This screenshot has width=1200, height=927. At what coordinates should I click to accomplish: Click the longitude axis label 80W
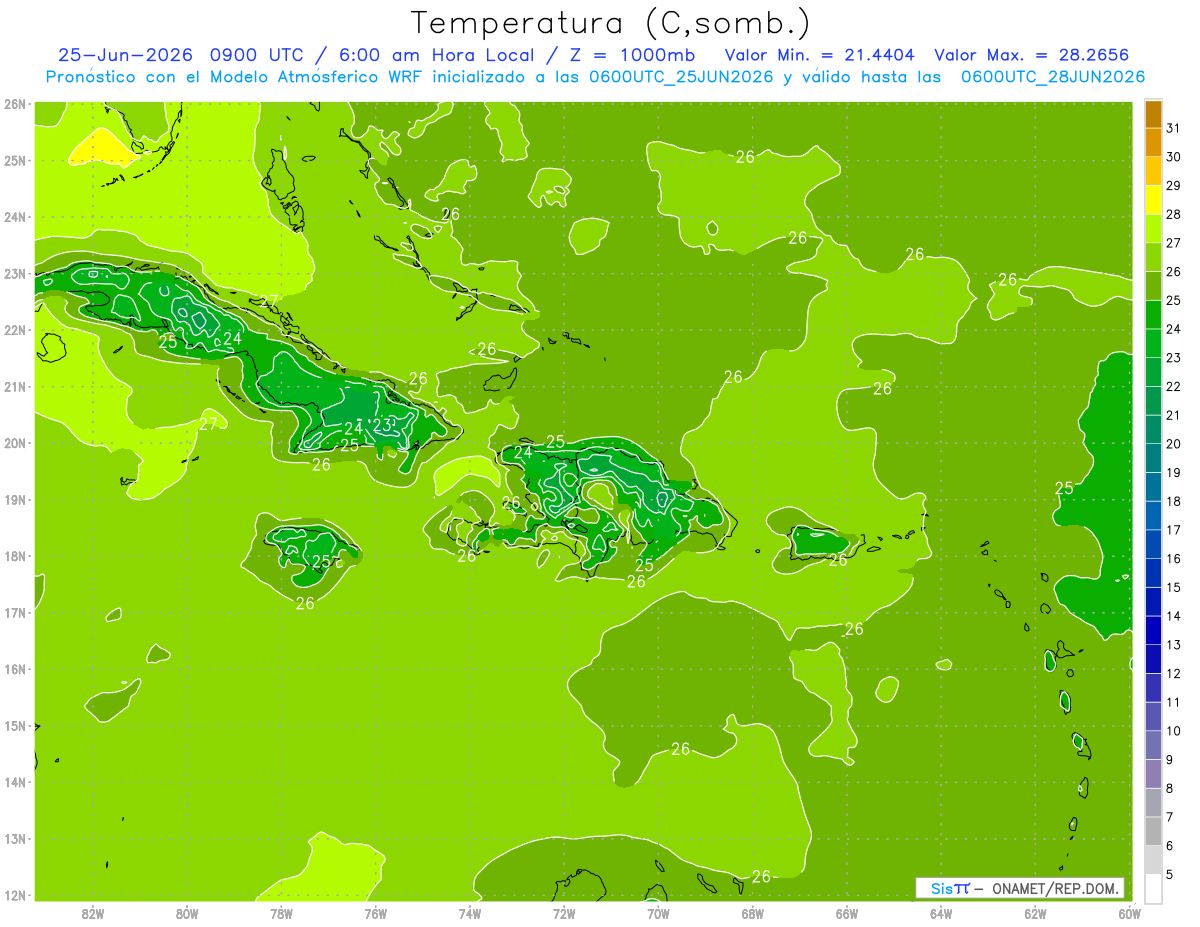pyautogui.click(x=187, y=913)
